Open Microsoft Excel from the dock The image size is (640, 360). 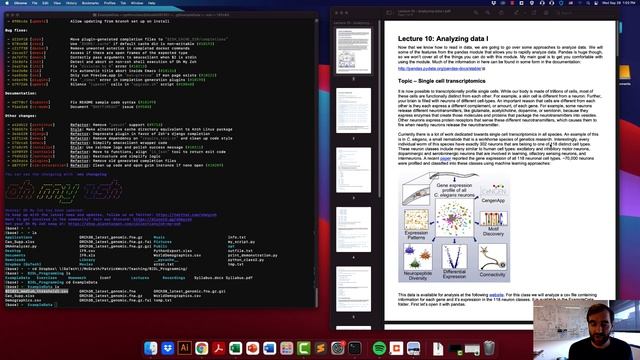pos(236,348)
